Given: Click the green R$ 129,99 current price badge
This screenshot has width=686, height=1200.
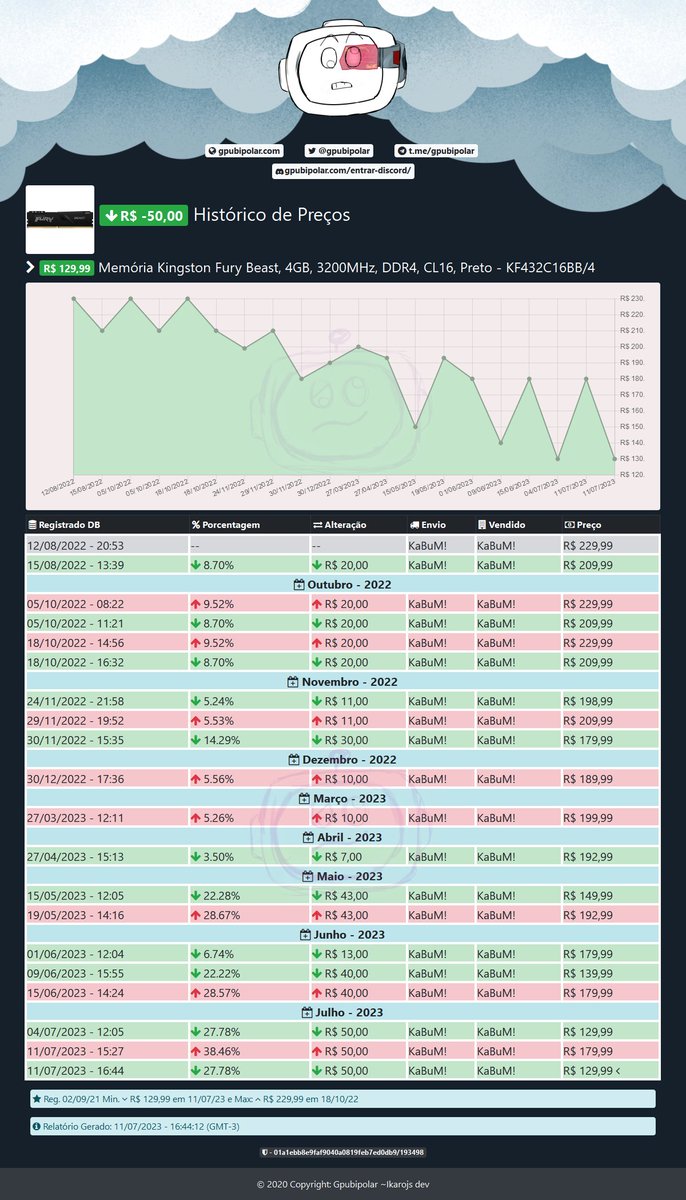Looking at the screenshot, I should [x=67, y=268].
